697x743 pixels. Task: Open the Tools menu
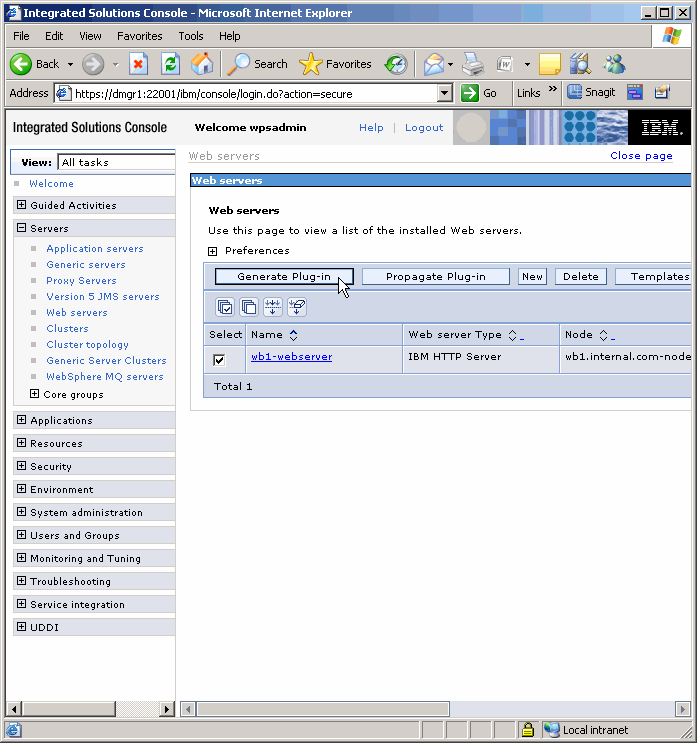[x=190, y=36]
